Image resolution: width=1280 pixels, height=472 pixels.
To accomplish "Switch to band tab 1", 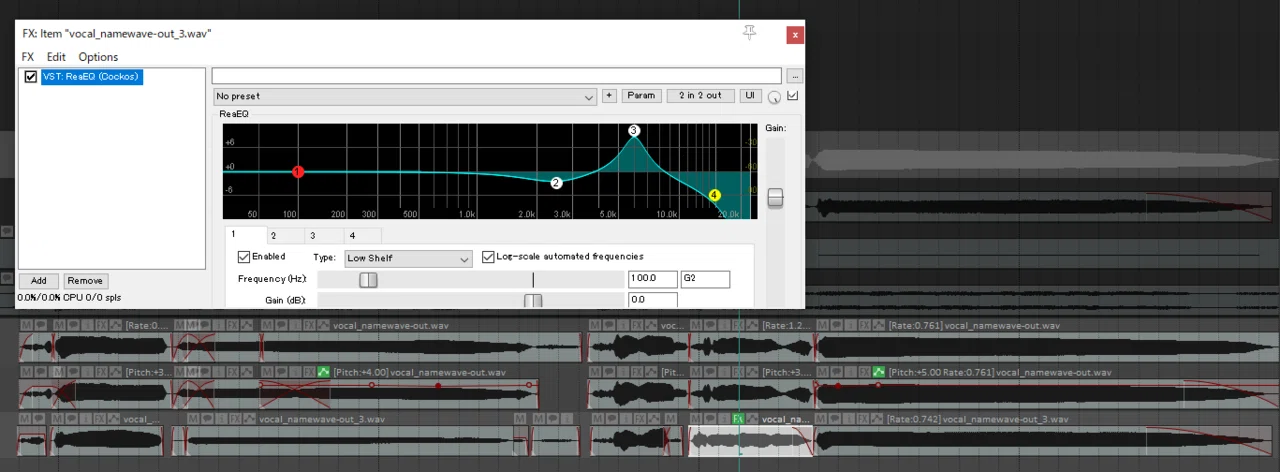I will [x=246, y=235].
